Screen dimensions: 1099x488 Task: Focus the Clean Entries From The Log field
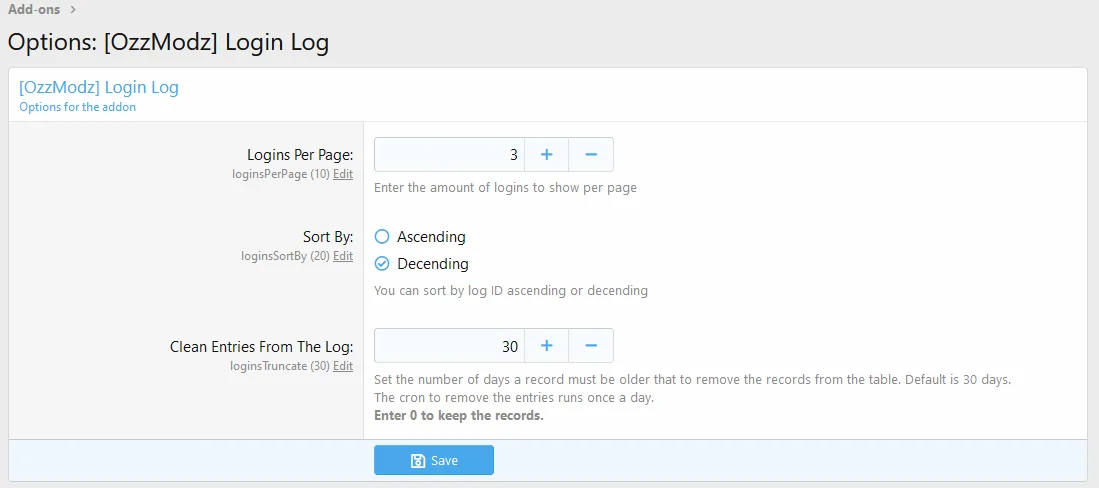point(449,346)
